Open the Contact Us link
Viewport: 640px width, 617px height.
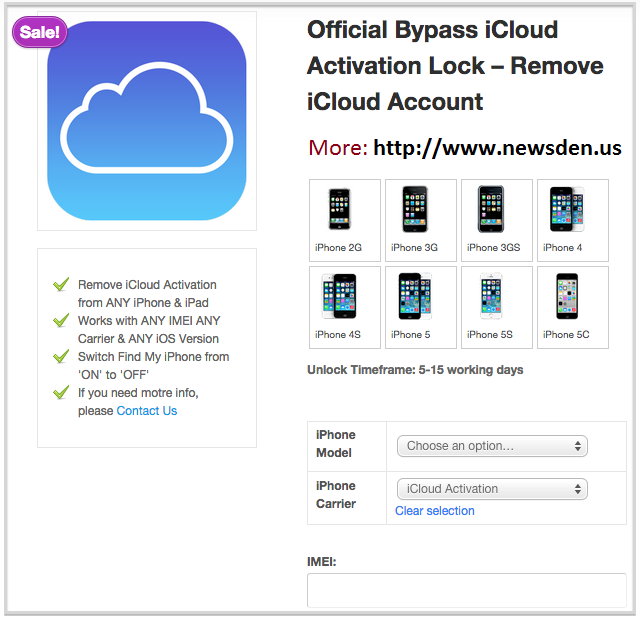(x=147, y=411)
